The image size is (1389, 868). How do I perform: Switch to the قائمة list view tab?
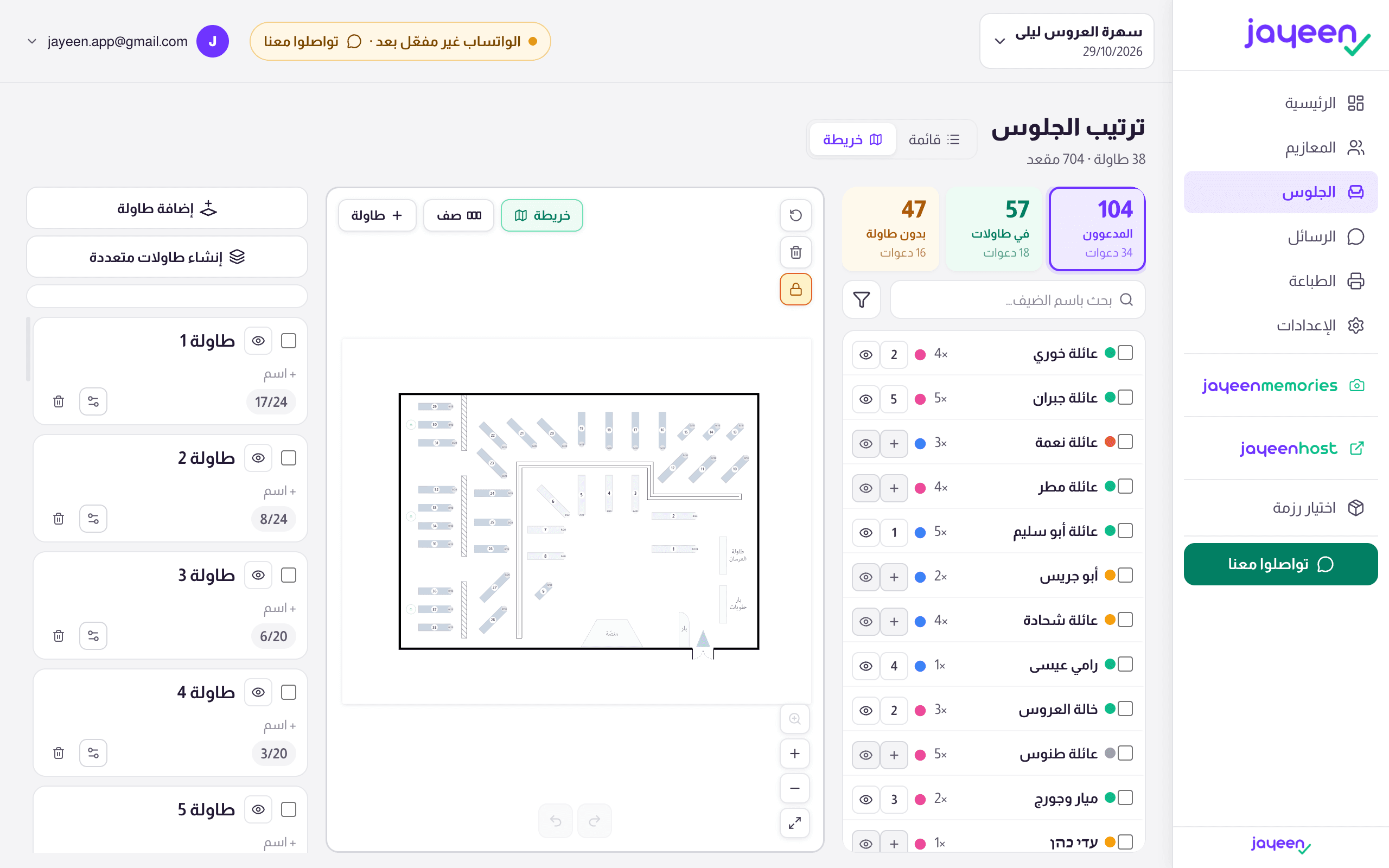click(x=933, y=139)
